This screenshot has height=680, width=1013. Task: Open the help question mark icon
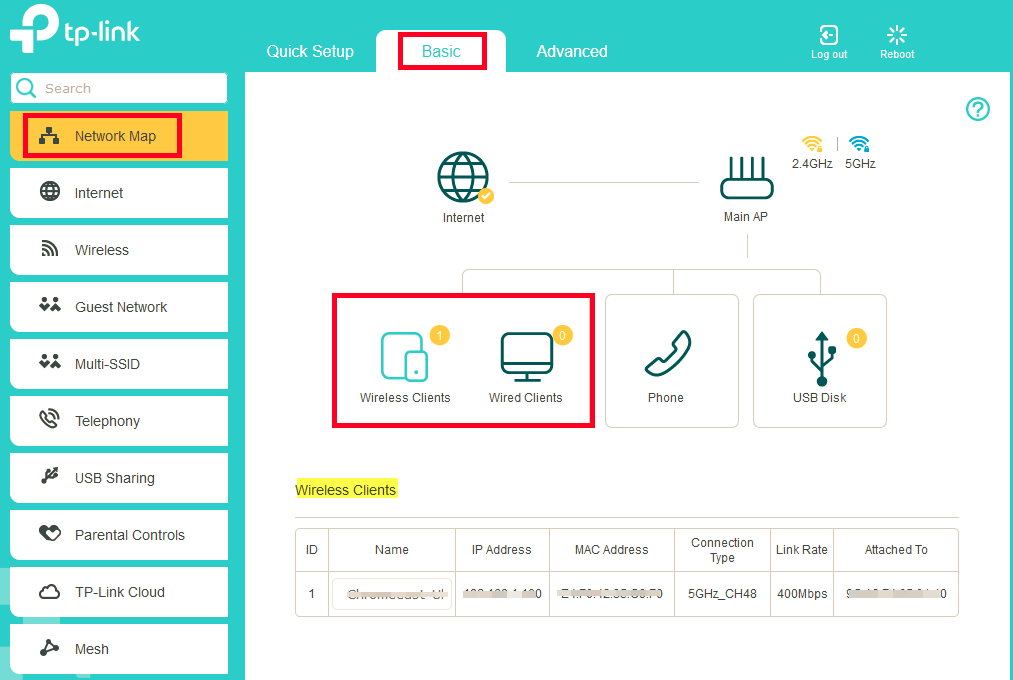coord(977,109)
